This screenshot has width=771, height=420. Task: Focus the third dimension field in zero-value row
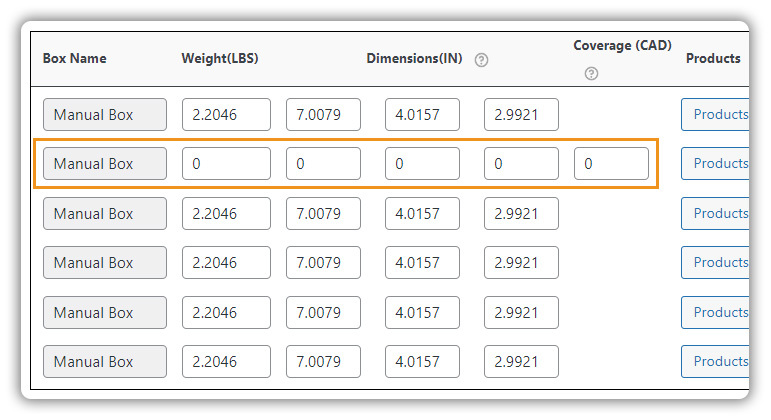tap(521, 164)
